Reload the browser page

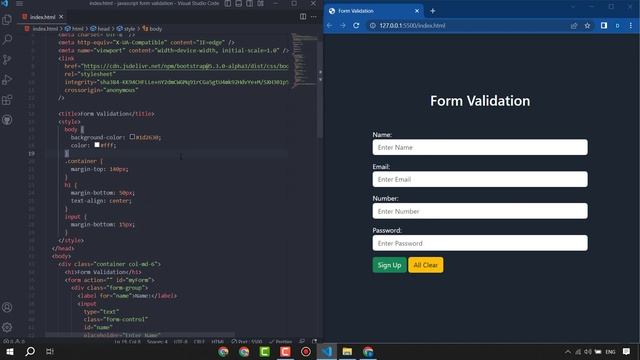coord(356,25)
